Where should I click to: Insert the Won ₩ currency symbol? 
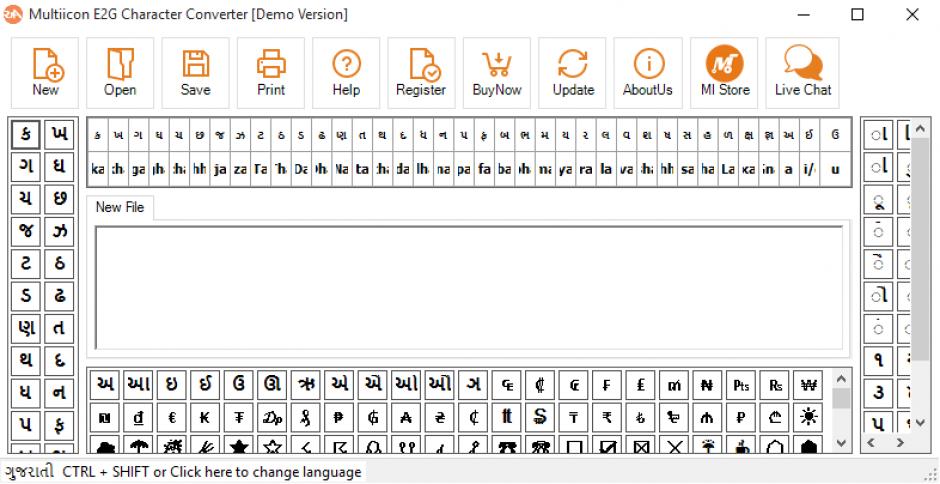tap(808, 385)
